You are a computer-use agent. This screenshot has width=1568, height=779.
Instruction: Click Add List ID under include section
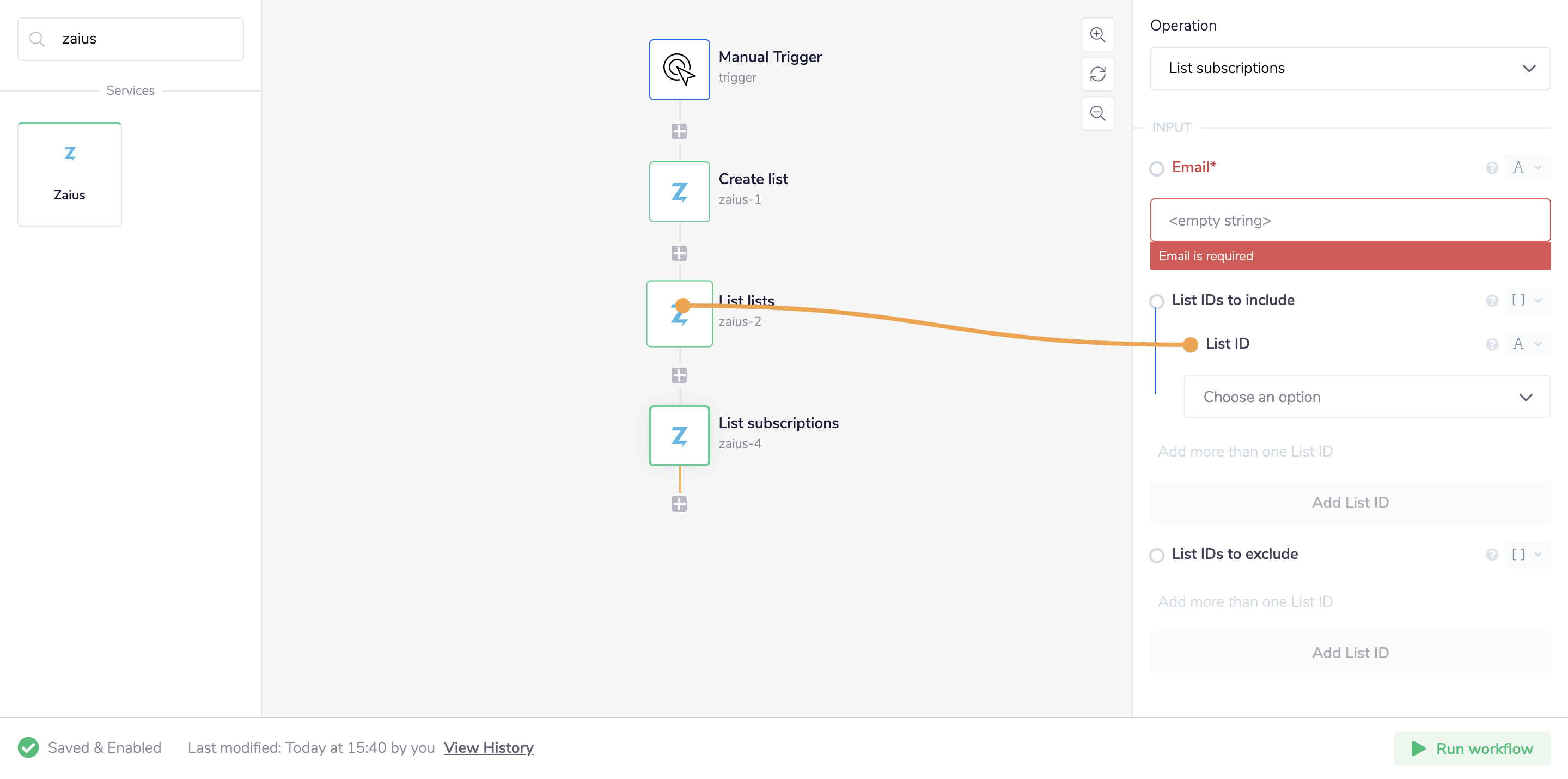click(x=1350, y=502)
